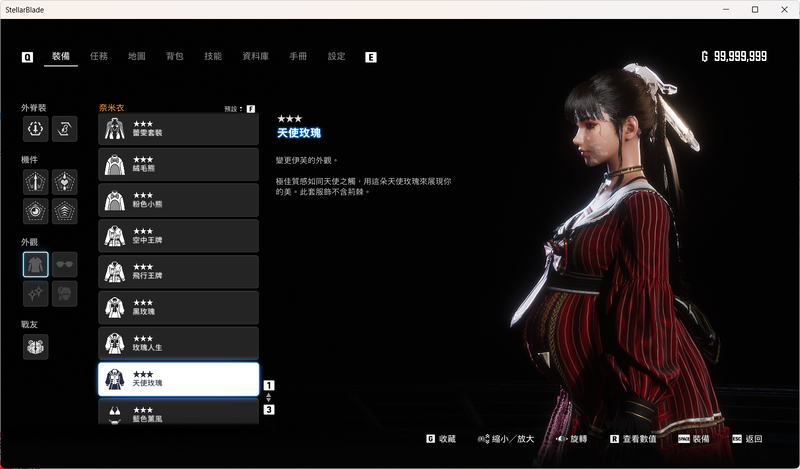800x469 pixels.
Task: Switch to the 技能 tab
Action: point(213,56)
